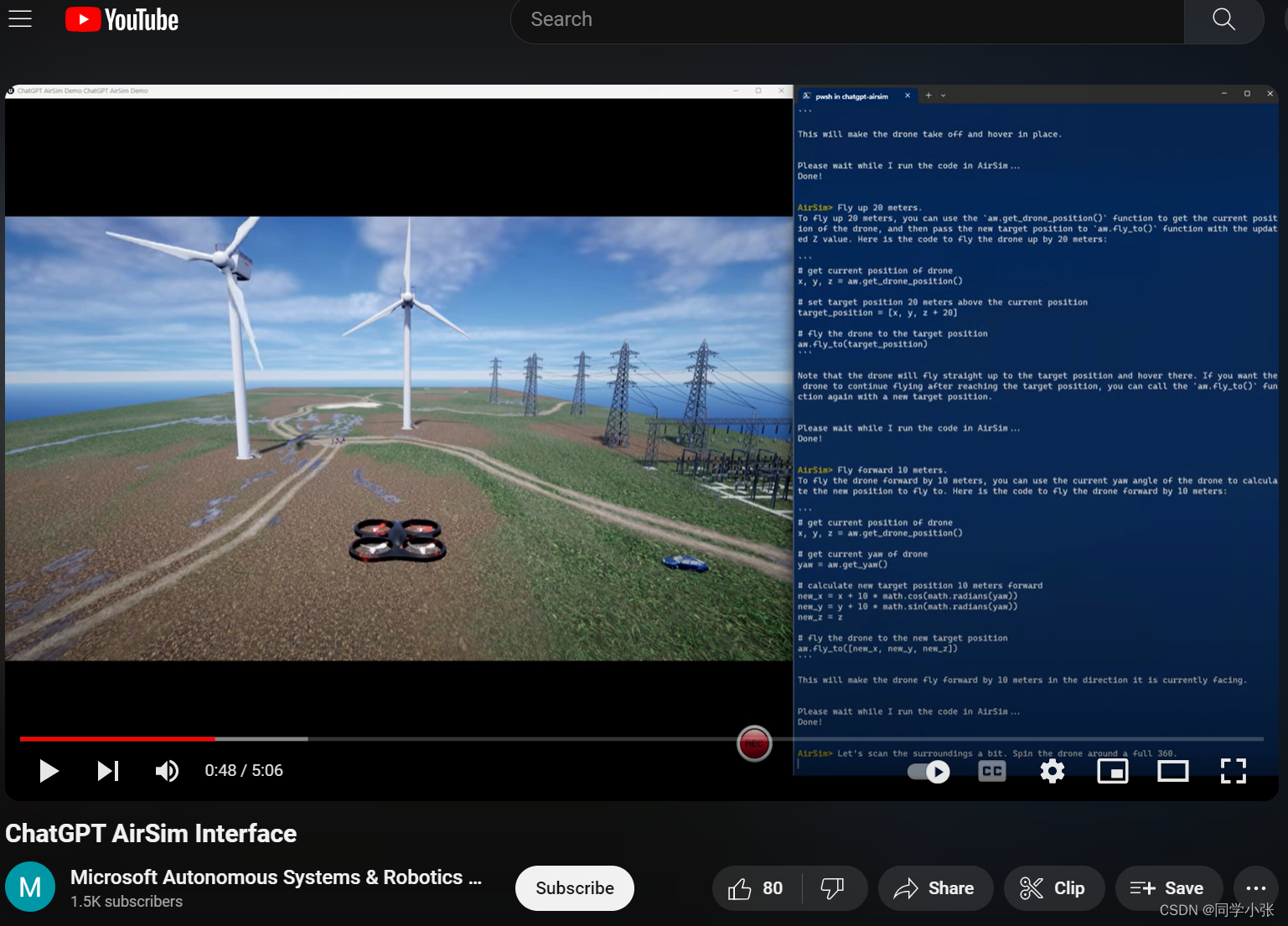Open the channel avatar M
The height and width of the screenshot is (926, 1288).
coord(30,887)
